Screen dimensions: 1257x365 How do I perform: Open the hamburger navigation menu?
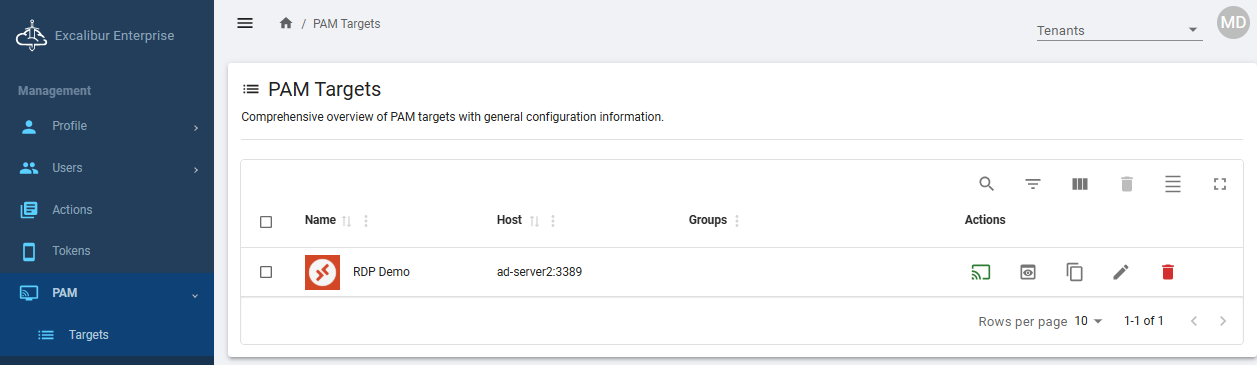245,23
